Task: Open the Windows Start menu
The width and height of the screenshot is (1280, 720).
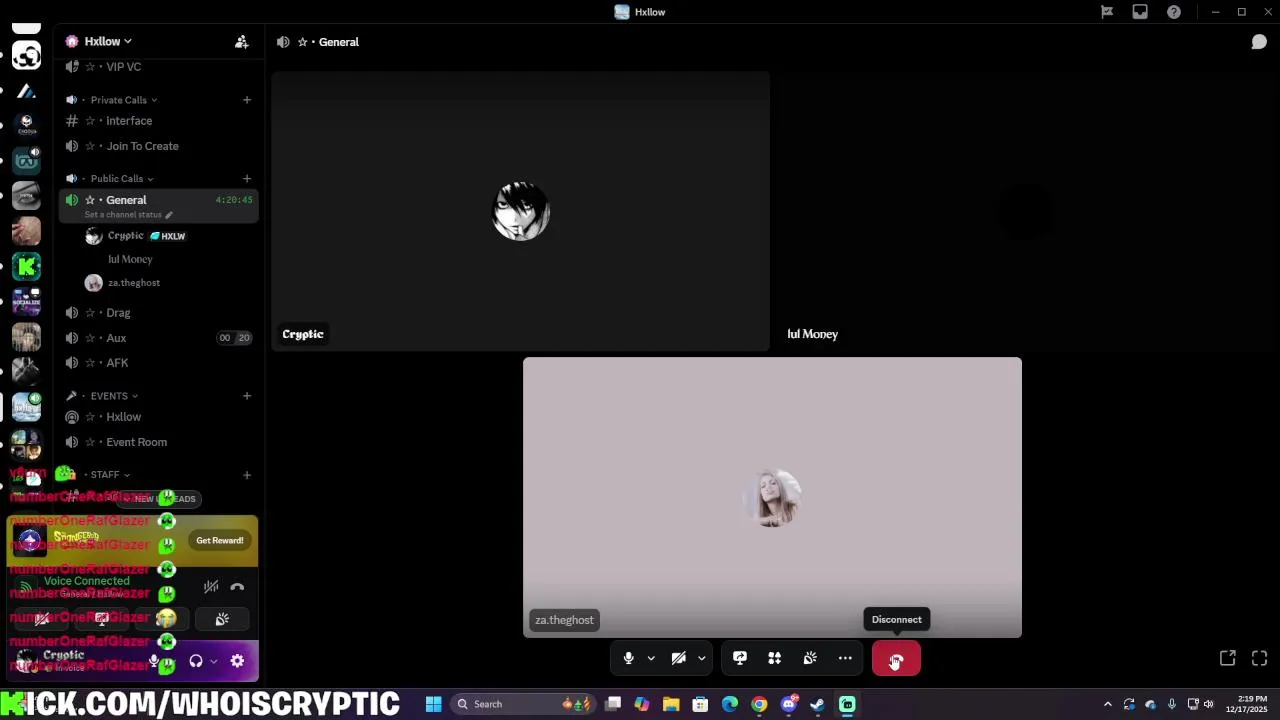Action: (433, 704)
